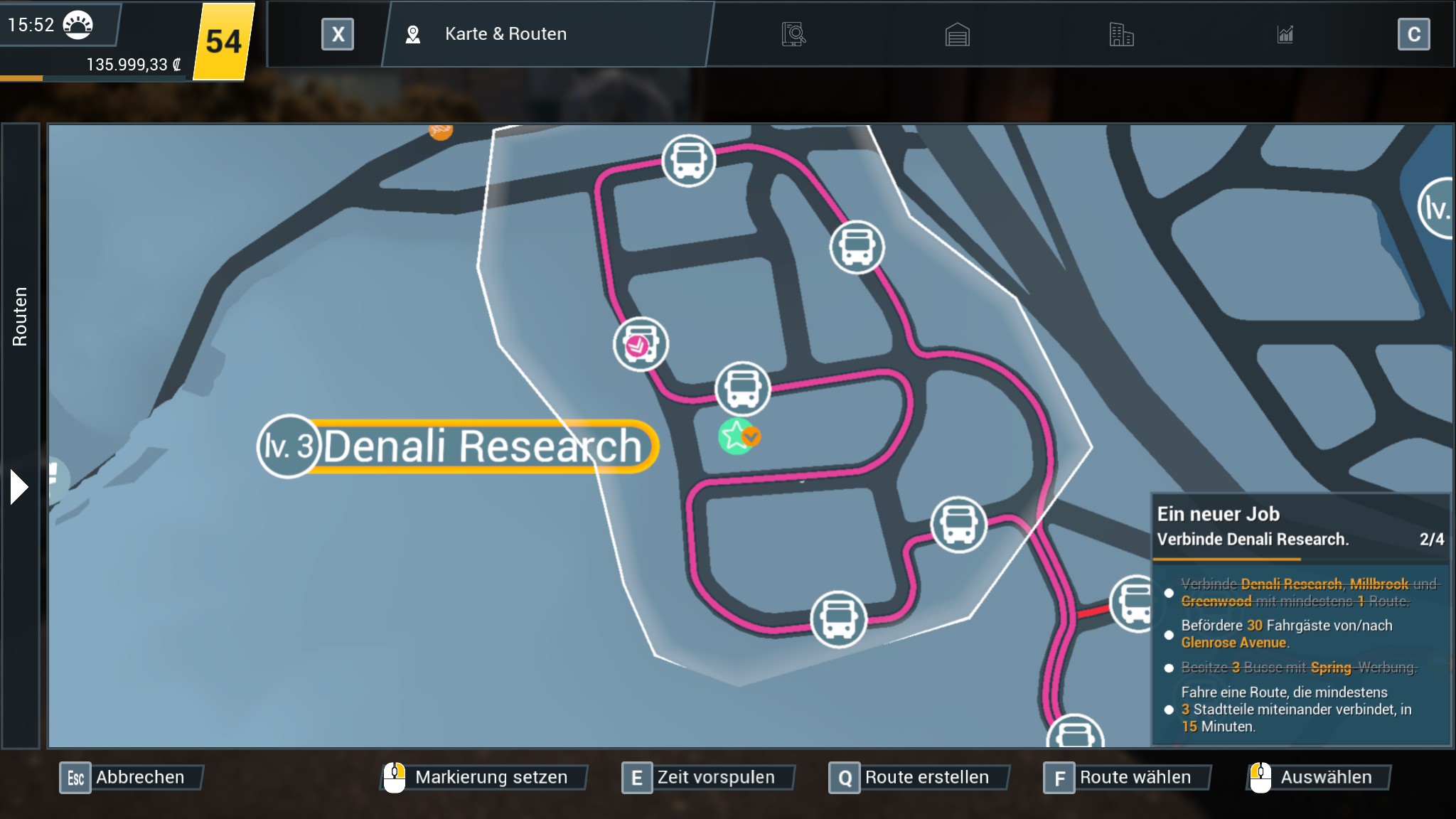The height and width of the screenshot is (819, 1456).
Task: Click Abbrechen to cancel
Action: [x=132, y=777]
